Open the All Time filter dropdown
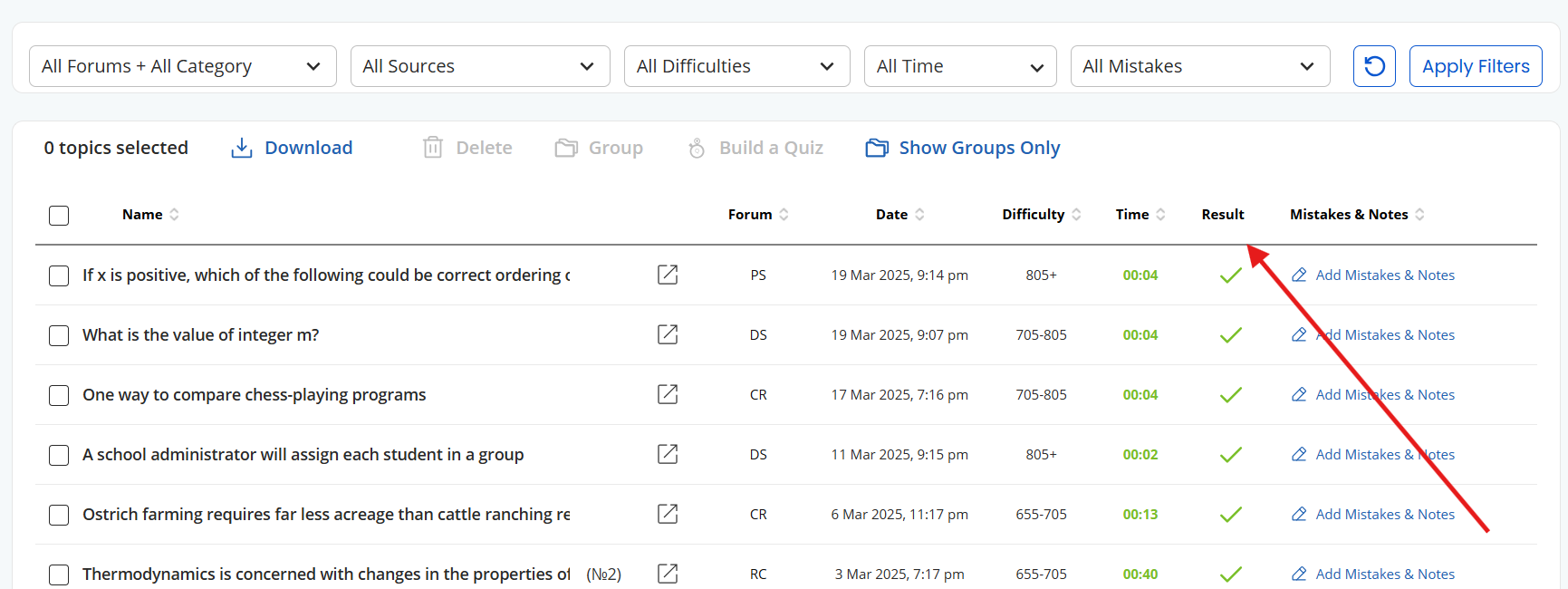 pyautogui.click(x=959, y=66)
